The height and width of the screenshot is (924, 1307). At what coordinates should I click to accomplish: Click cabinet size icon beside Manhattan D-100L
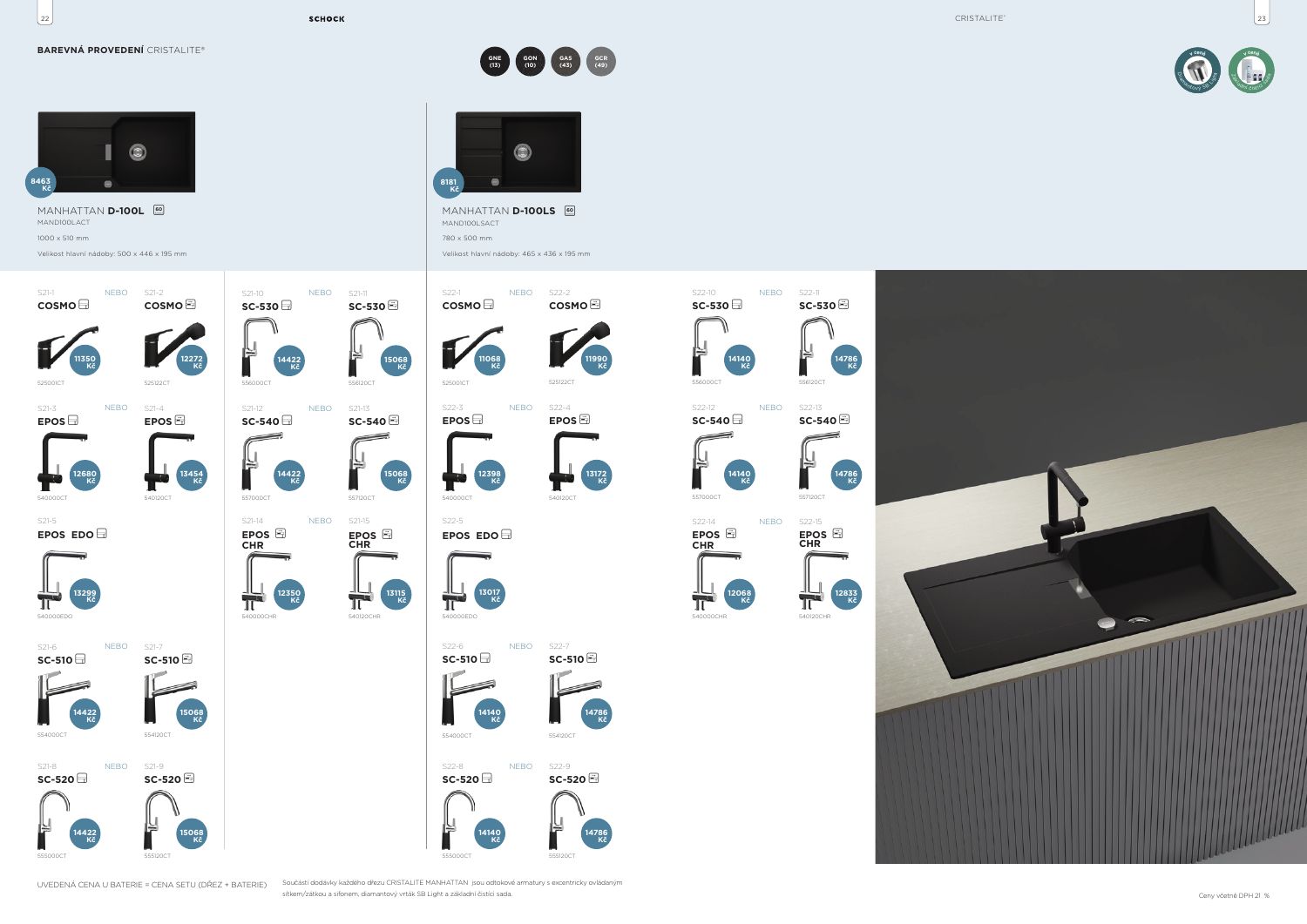coord(159,210)
